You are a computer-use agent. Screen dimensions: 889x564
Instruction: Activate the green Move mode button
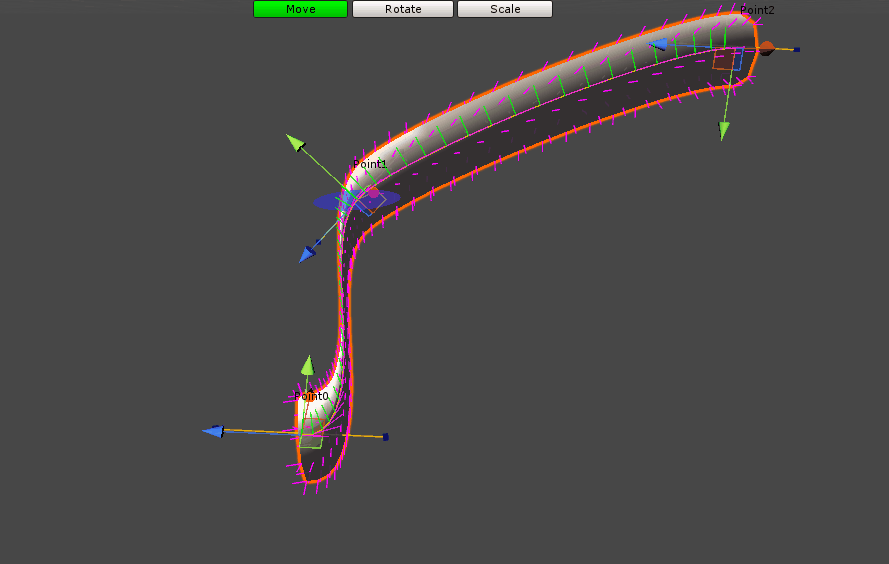tap(300, 9)
